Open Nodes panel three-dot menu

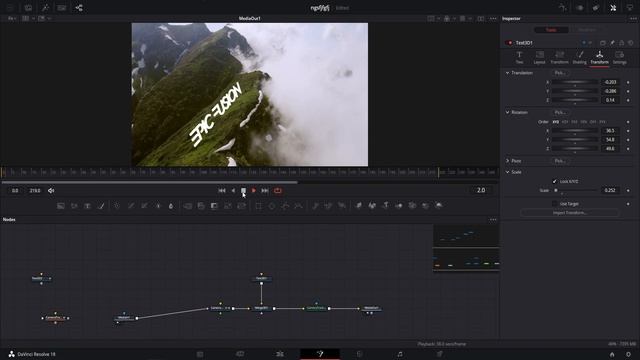(x=493, y=220)
